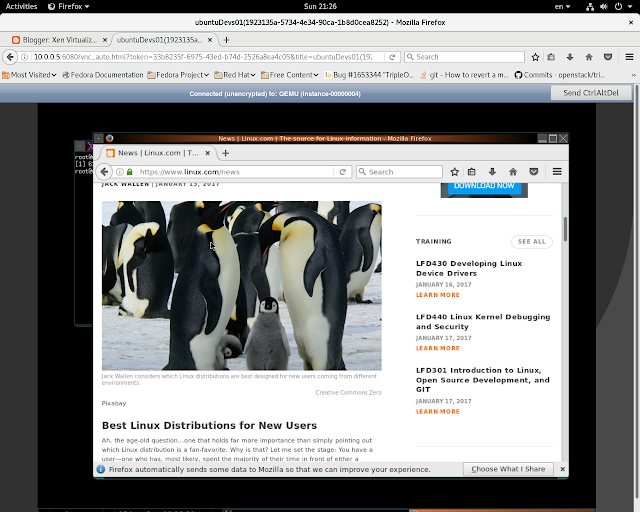The width and height of the screenshot is (640, 512).
Task: Bookmark outer page with star icon
Action: [x=535, y=57]
